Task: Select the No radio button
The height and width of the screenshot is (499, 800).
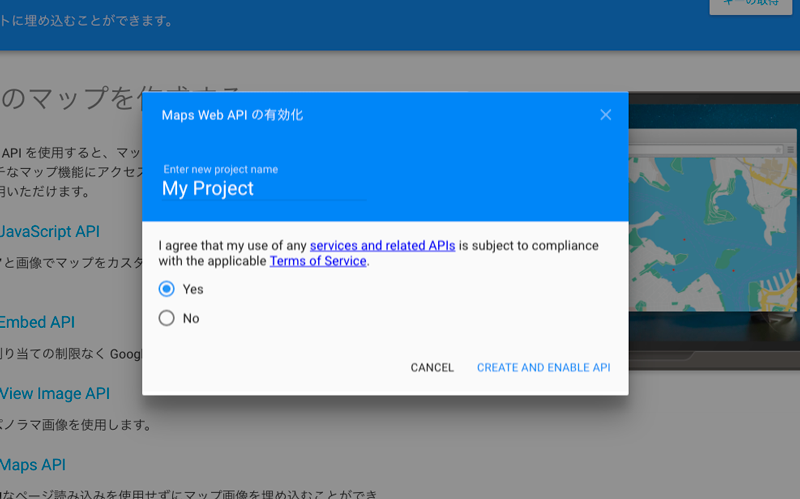Action: click(166, 318)
